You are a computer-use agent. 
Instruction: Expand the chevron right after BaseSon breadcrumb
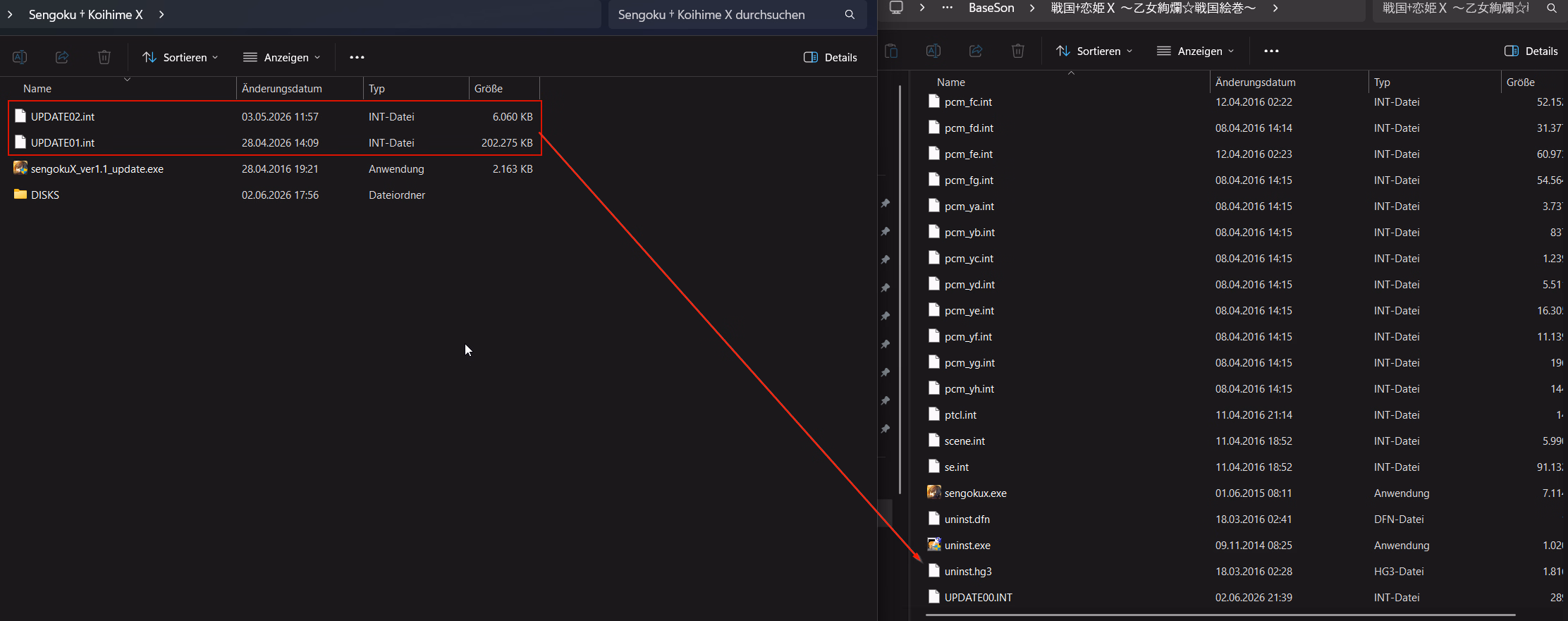[1032, 8]
